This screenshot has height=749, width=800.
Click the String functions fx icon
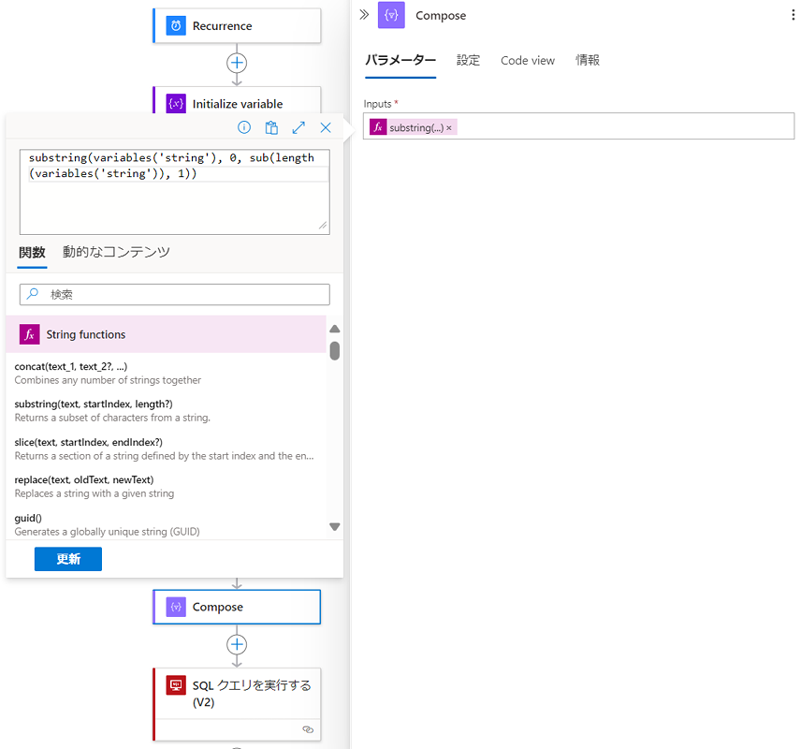(30, 335)
